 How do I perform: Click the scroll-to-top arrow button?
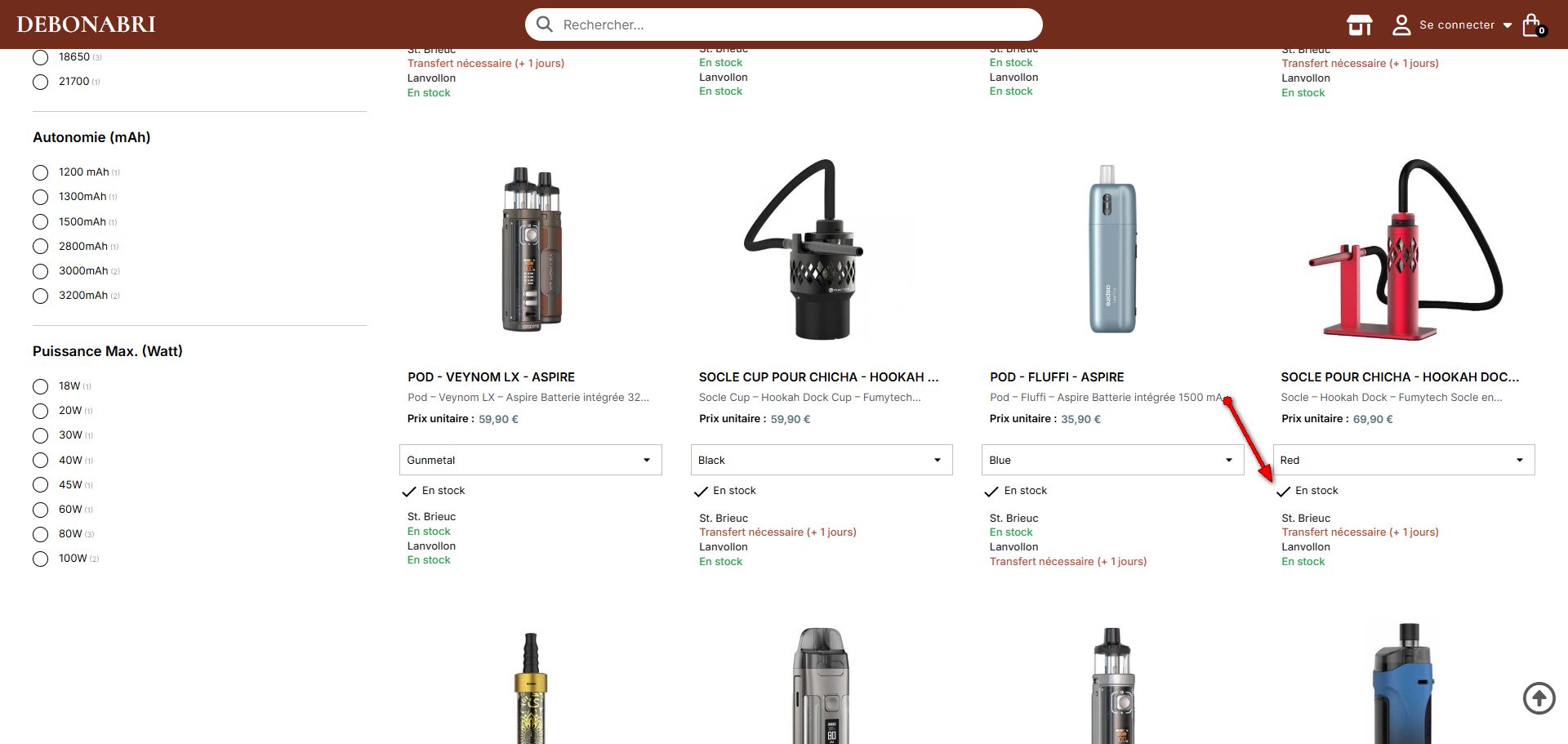coord(1539,698)
